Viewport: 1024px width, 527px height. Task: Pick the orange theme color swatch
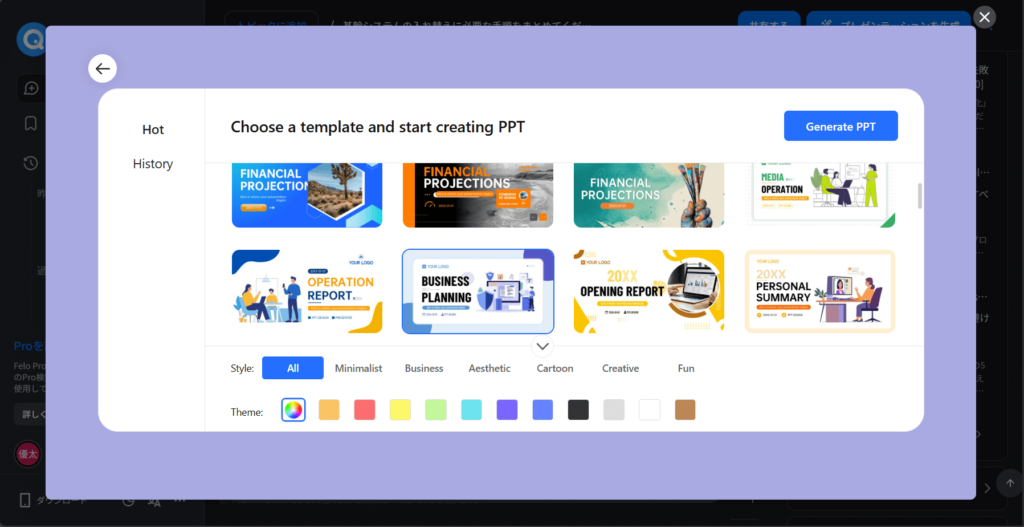(329, 410)
